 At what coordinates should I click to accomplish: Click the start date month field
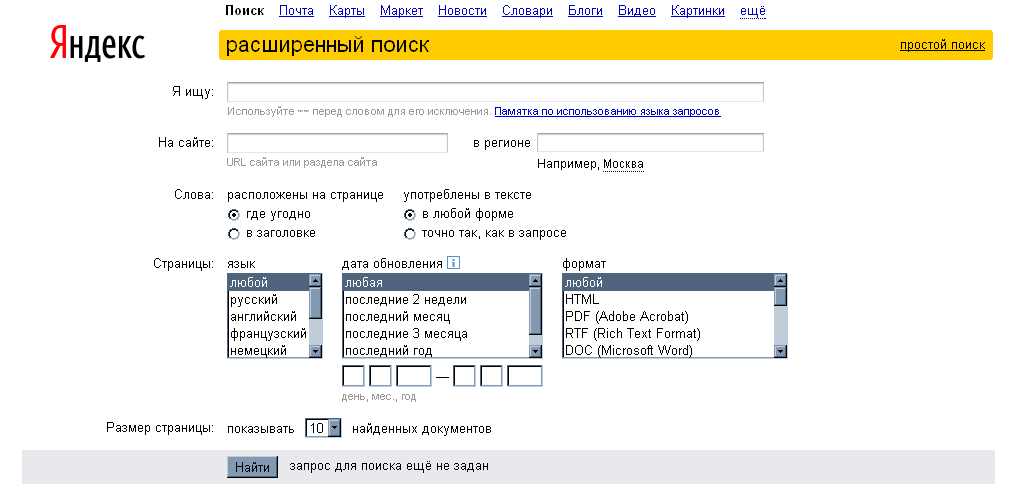coord(380,376)
